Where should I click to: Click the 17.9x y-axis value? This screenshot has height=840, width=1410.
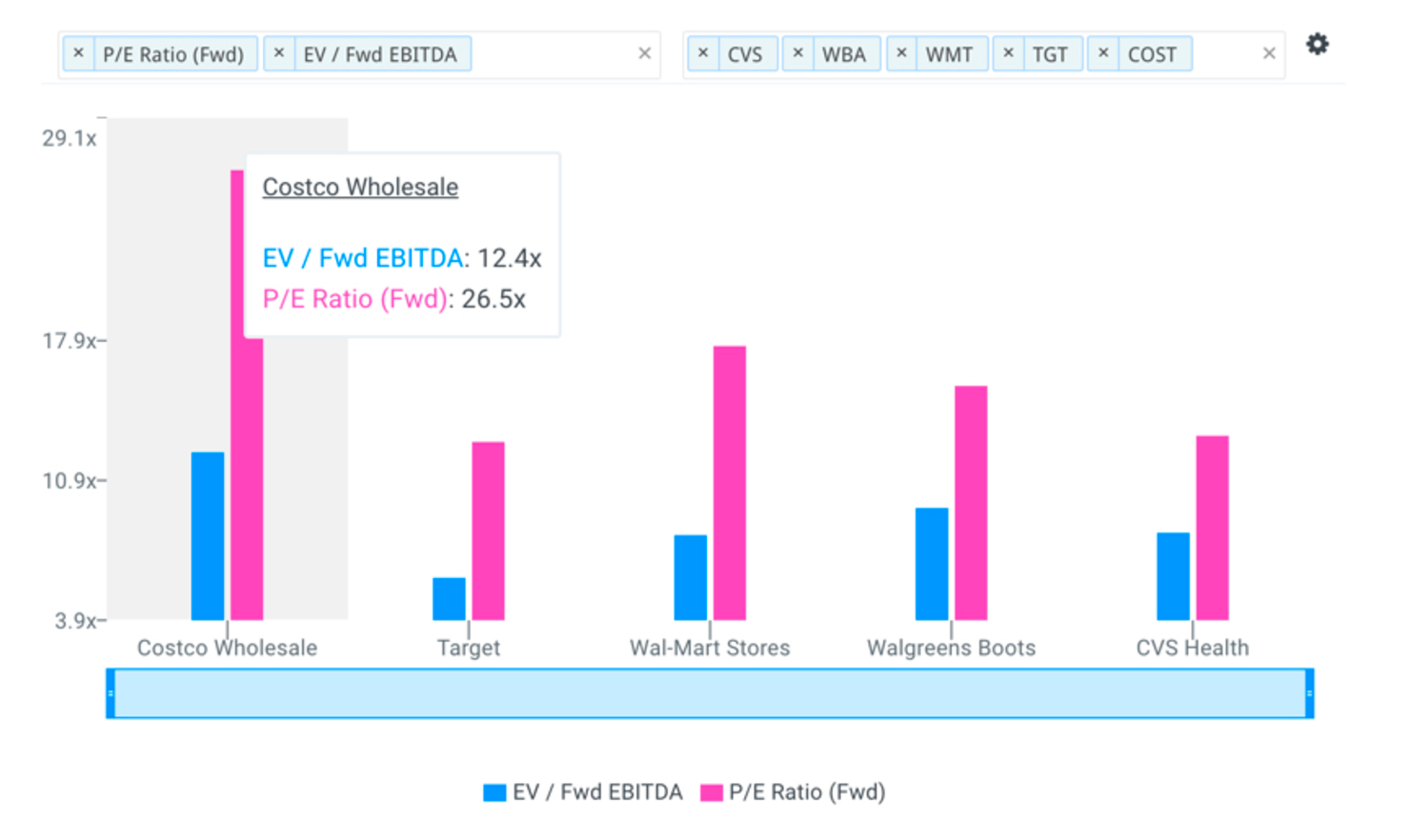coord(70,341)
